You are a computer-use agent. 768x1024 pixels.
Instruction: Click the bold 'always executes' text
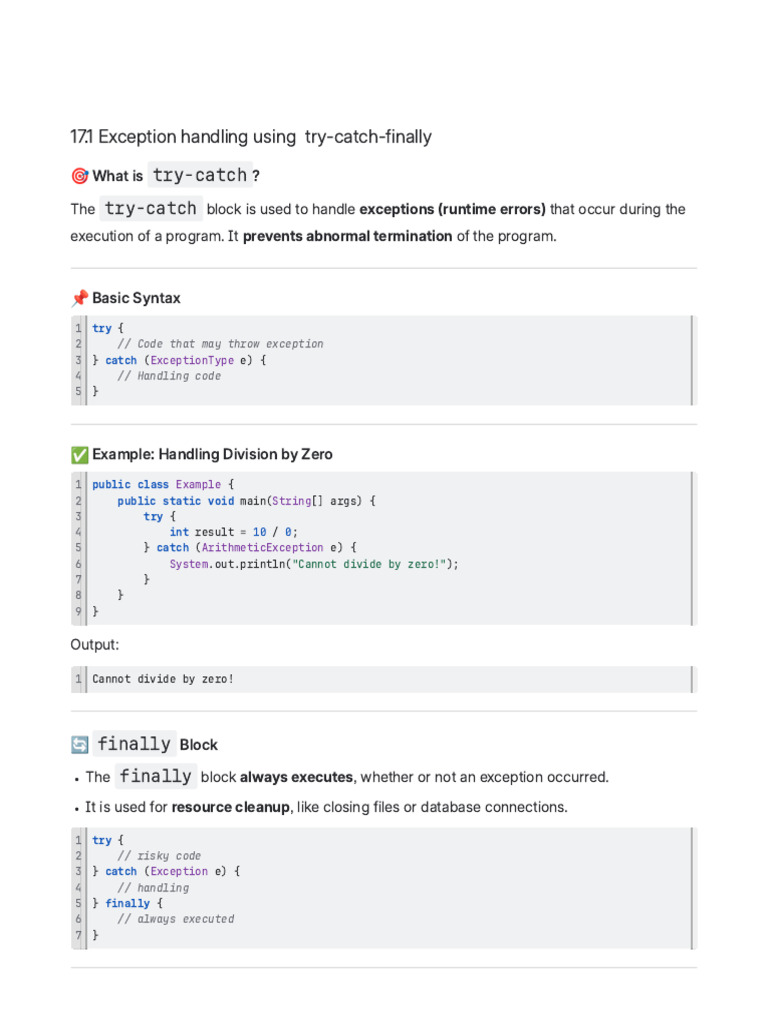[296, 777]
